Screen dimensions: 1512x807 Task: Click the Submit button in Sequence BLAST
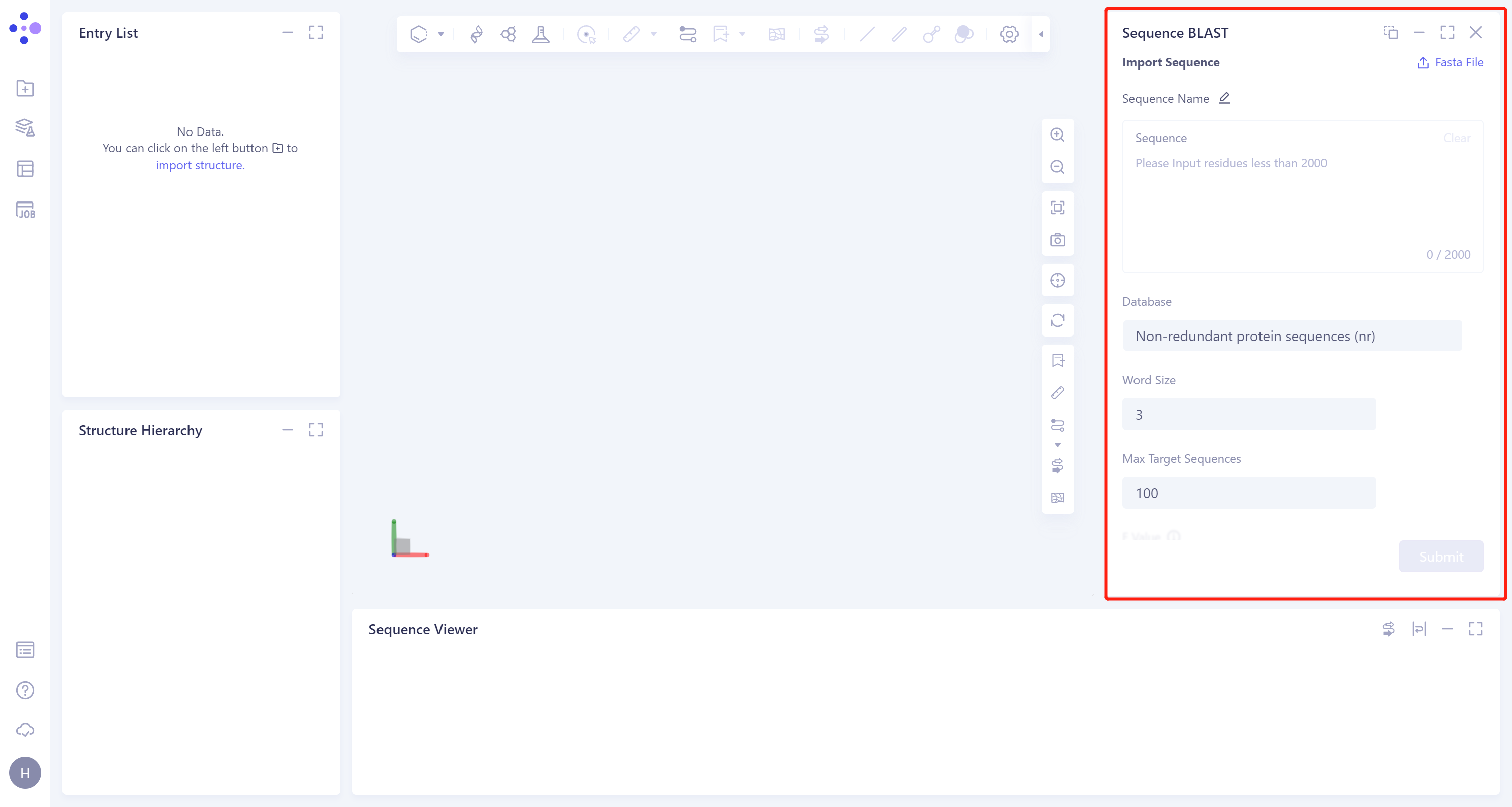click(1441, 556)
